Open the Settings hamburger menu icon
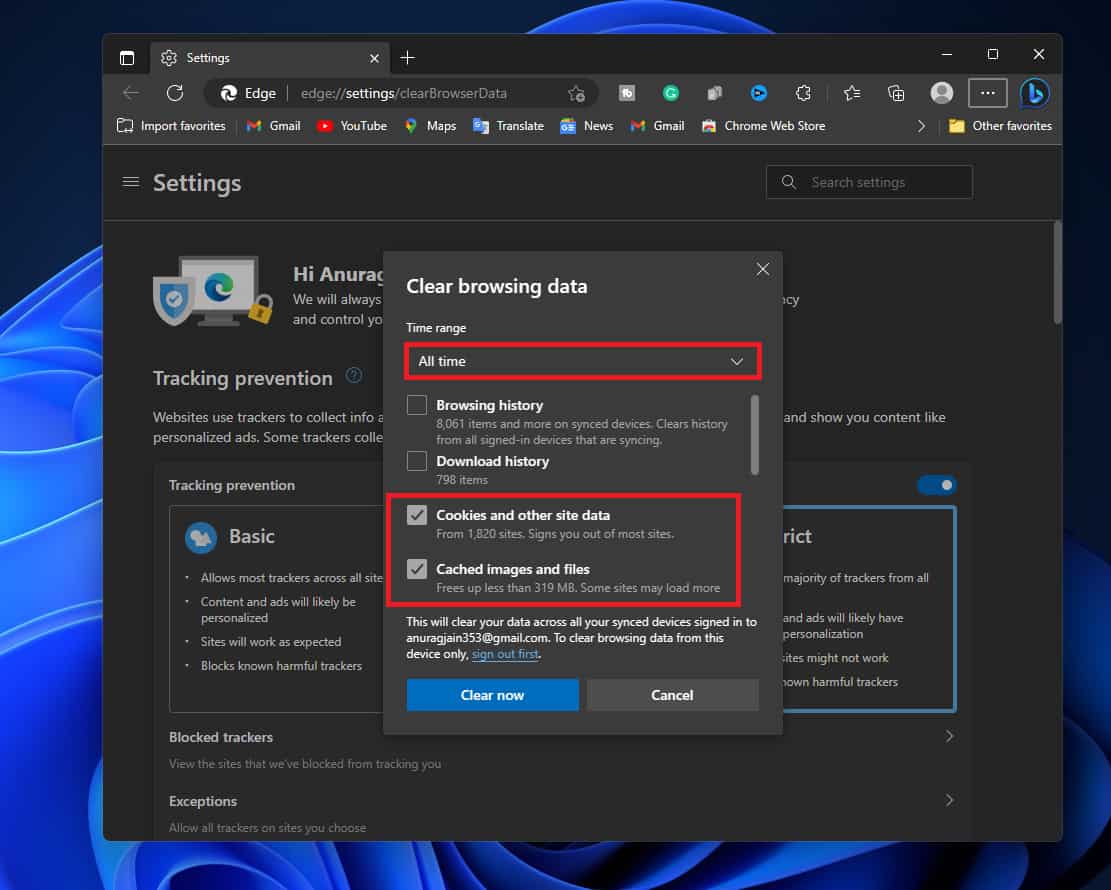This screenshot has height=890, width=1111. 130,182
